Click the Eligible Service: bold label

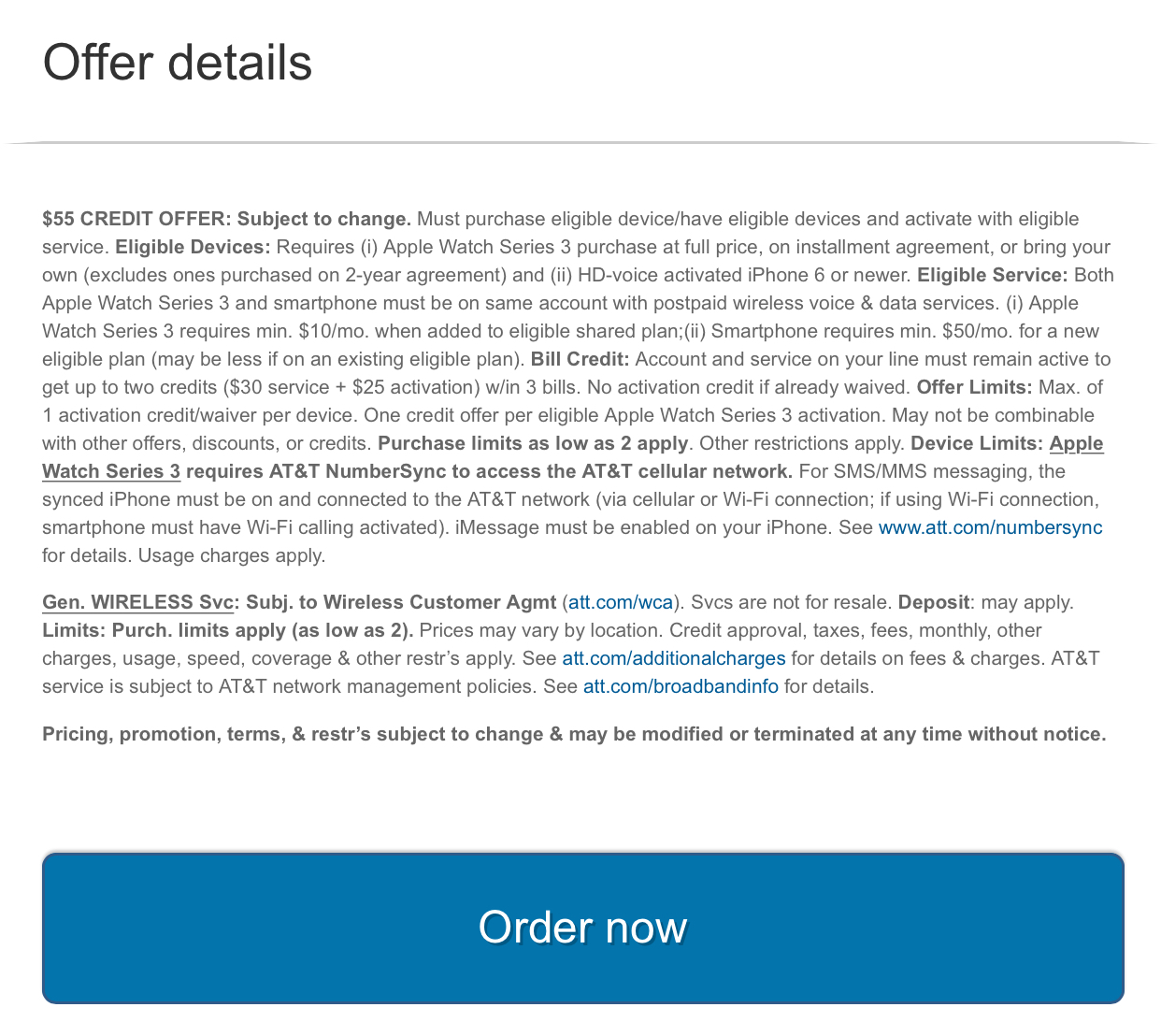[993, 275]
